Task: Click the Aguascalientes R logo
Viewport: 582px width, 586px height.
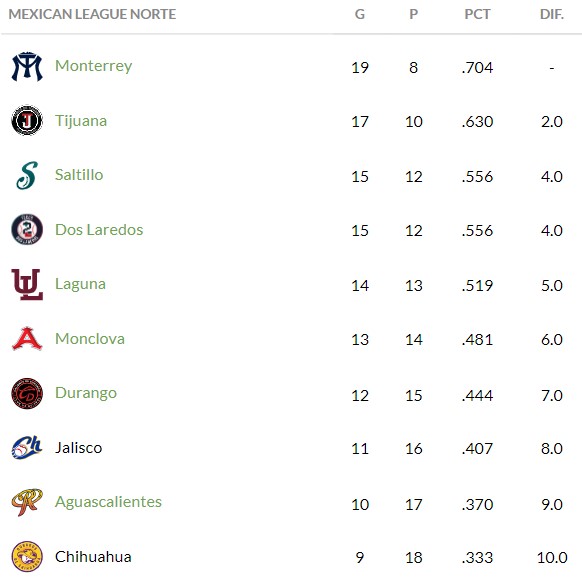Action: point(27,502)
